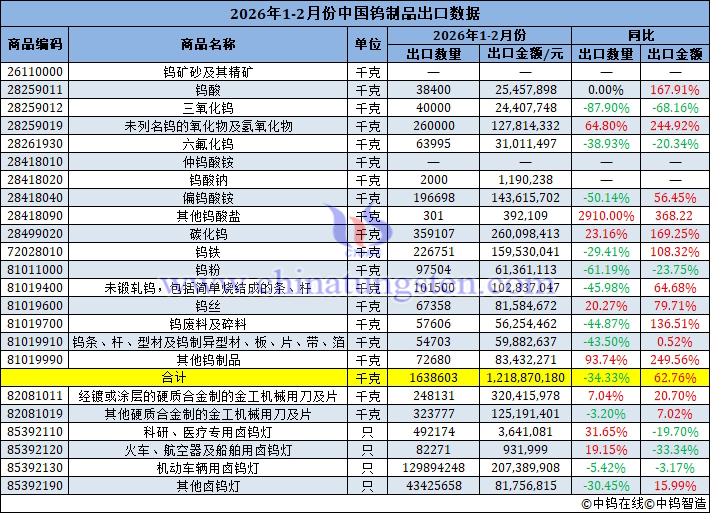
Task: Click export quantity 196698
Action: click(x=433, y=198)
